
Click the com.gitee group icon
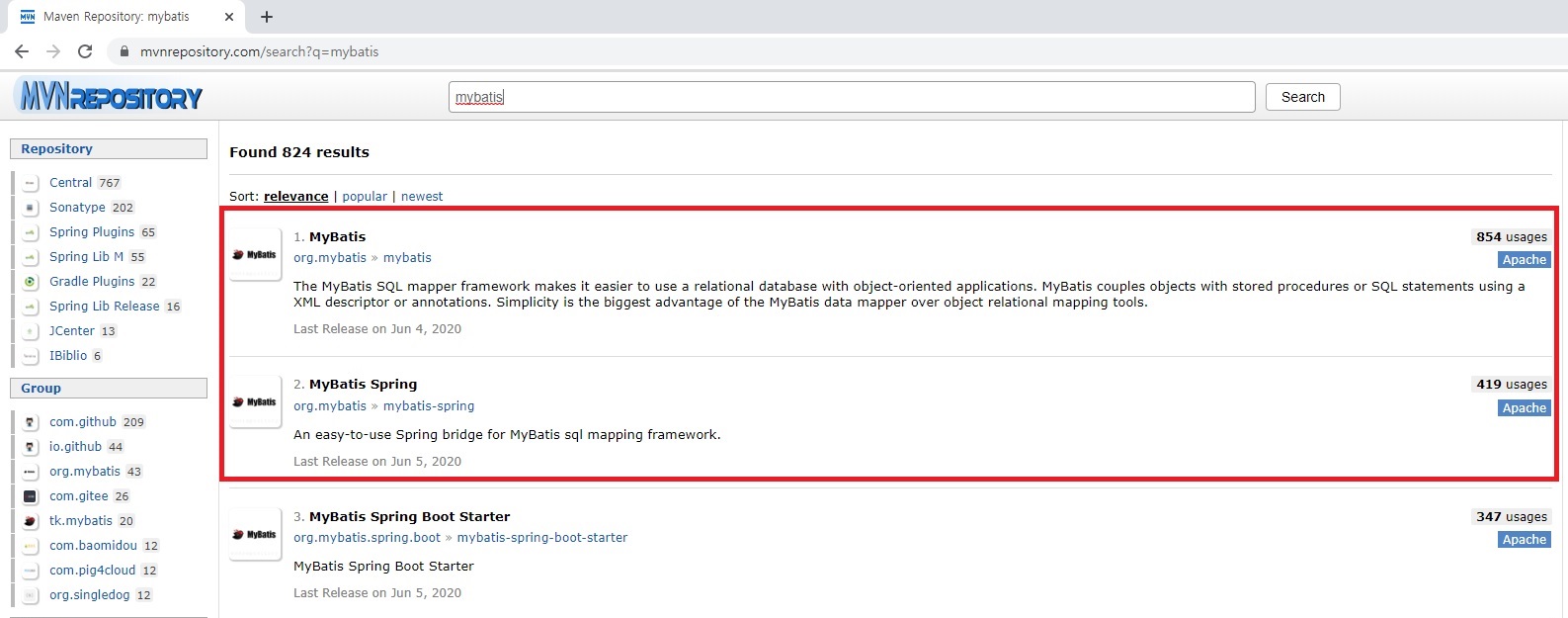[x=31, y=496]
